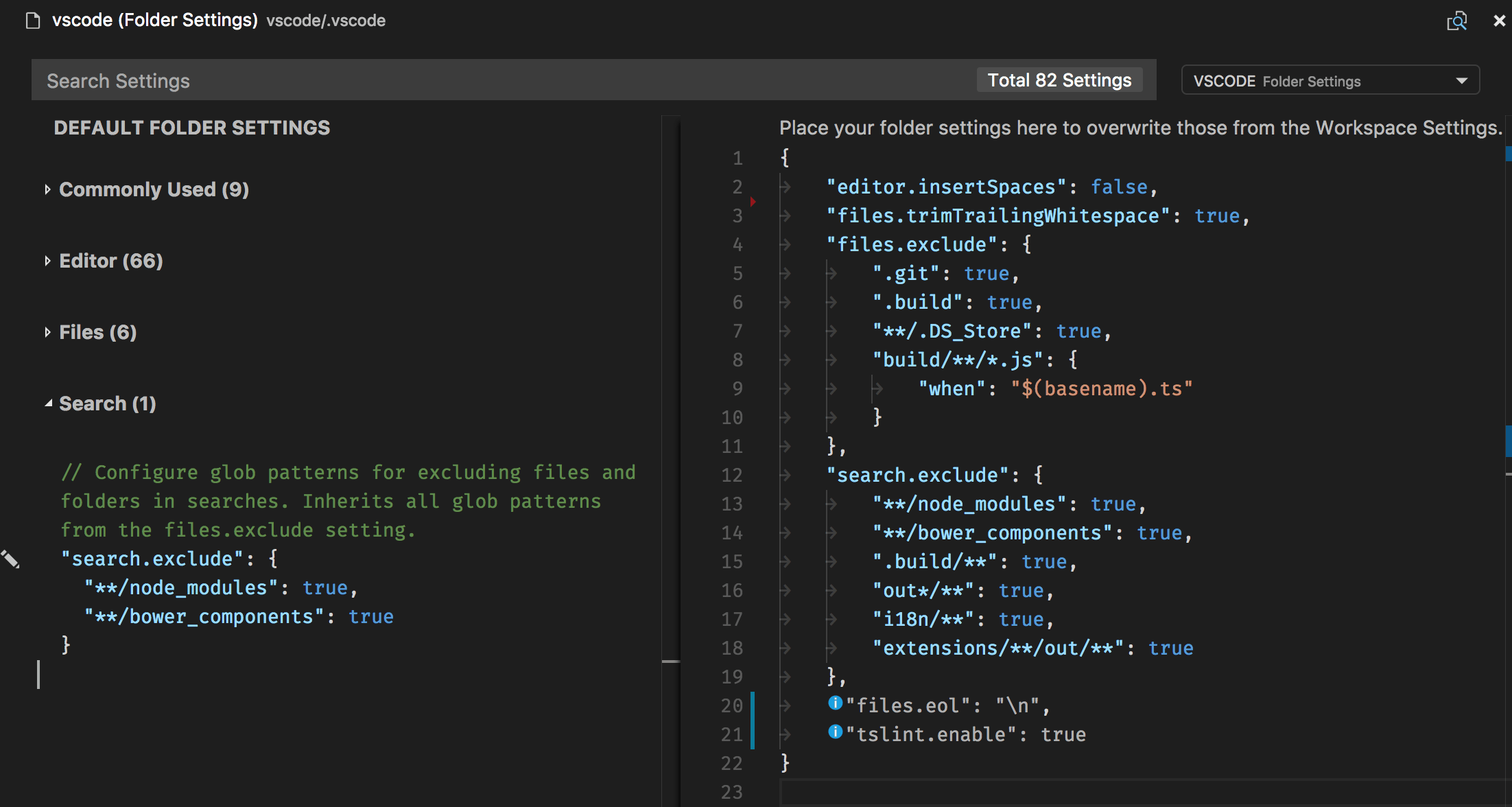The image size is (1512, 807).
Task: Close the Folder Settings editor with X
Action: (x=1499, y=21)
